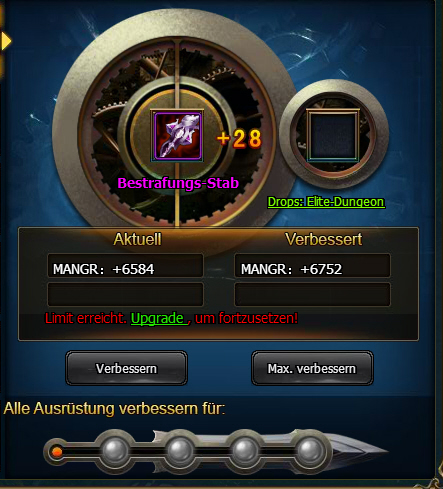The image size is (443, 489).
Task: Open the Drops: Elite-Dungeon link
Action: click(326, 202)
